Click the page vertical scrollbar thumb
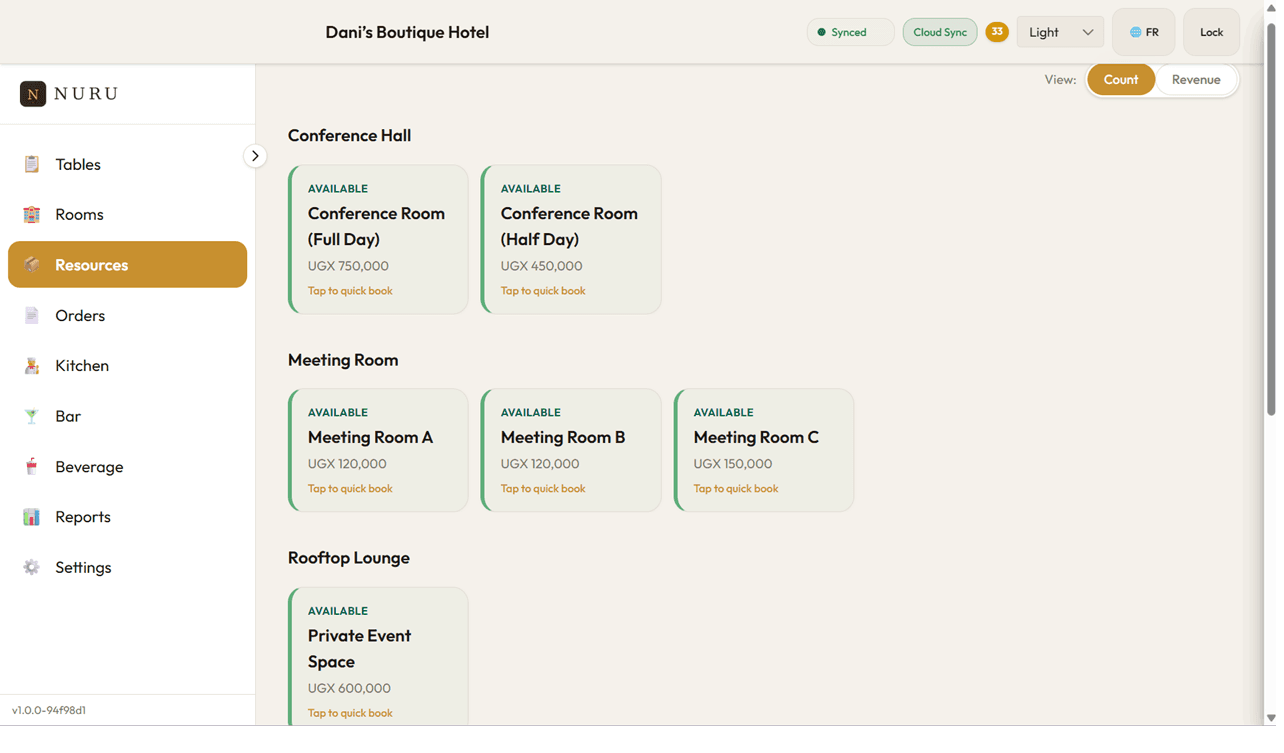 1271,220
